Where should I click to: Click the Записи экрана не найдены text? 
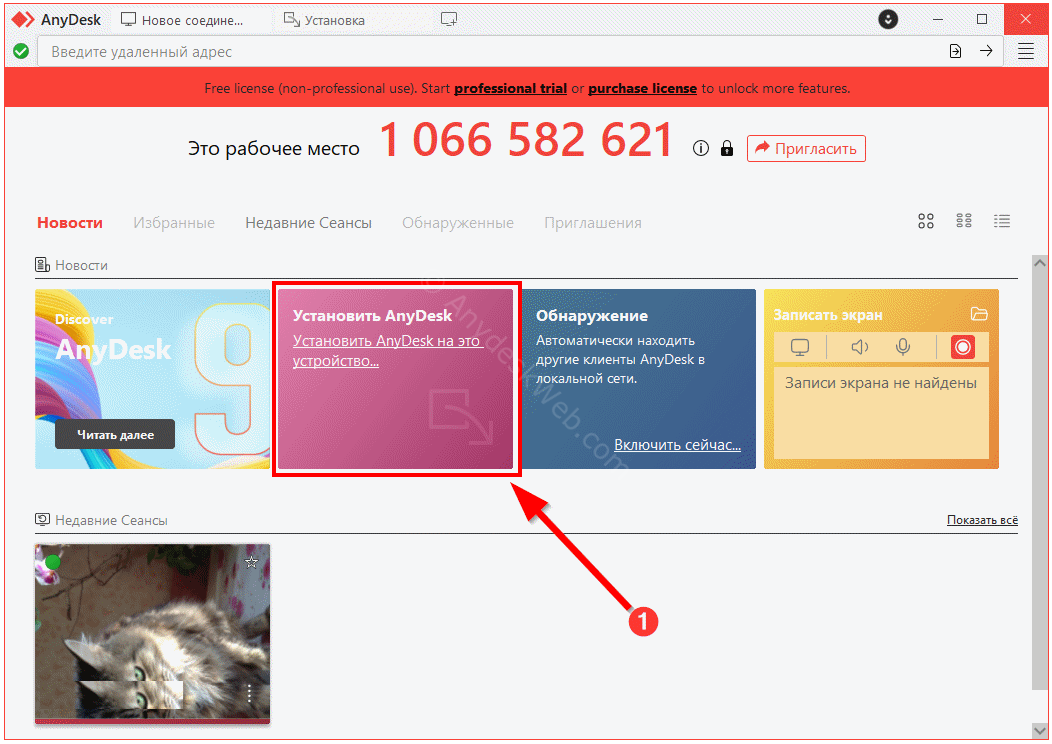point(881,383)
